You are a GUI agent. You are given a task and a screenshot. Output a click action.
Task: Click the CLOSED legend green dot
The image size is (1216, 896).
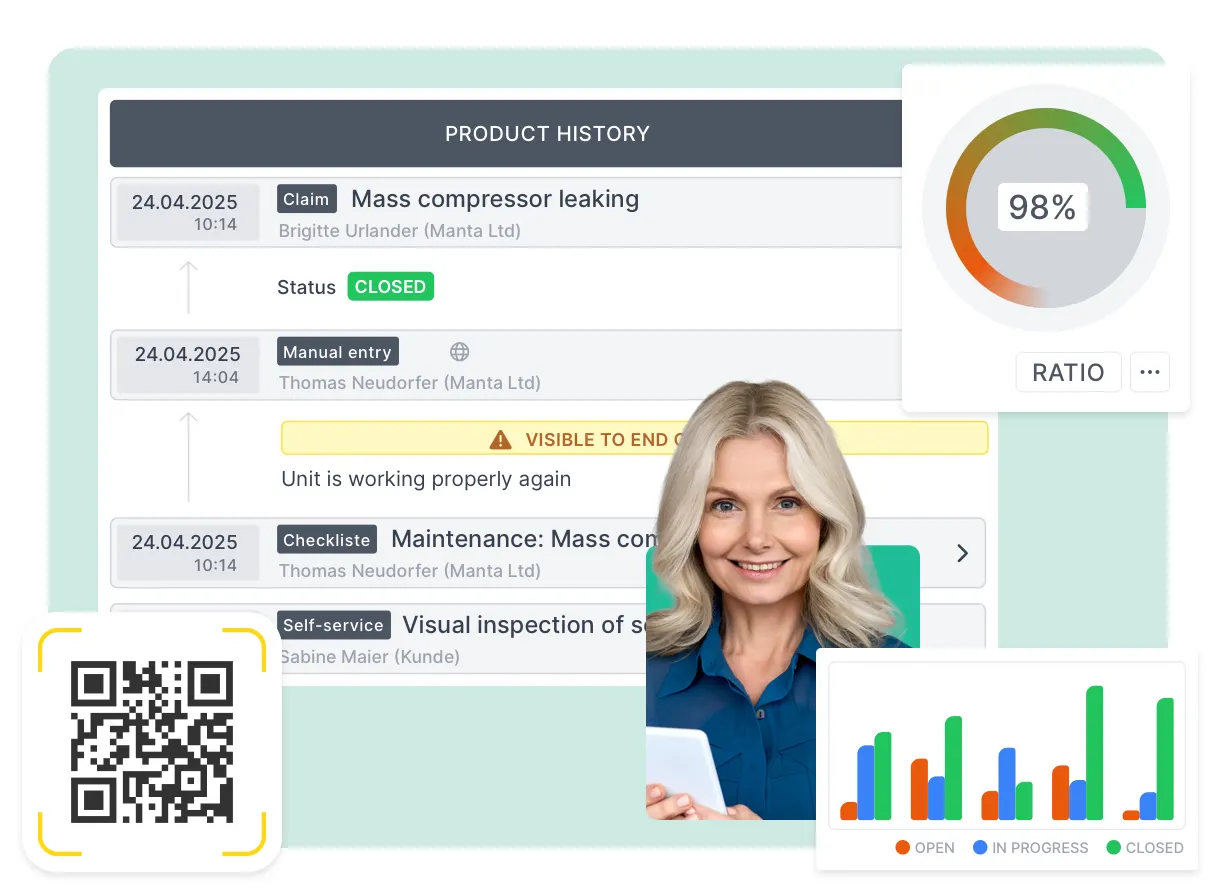(x=1114, y=847)
